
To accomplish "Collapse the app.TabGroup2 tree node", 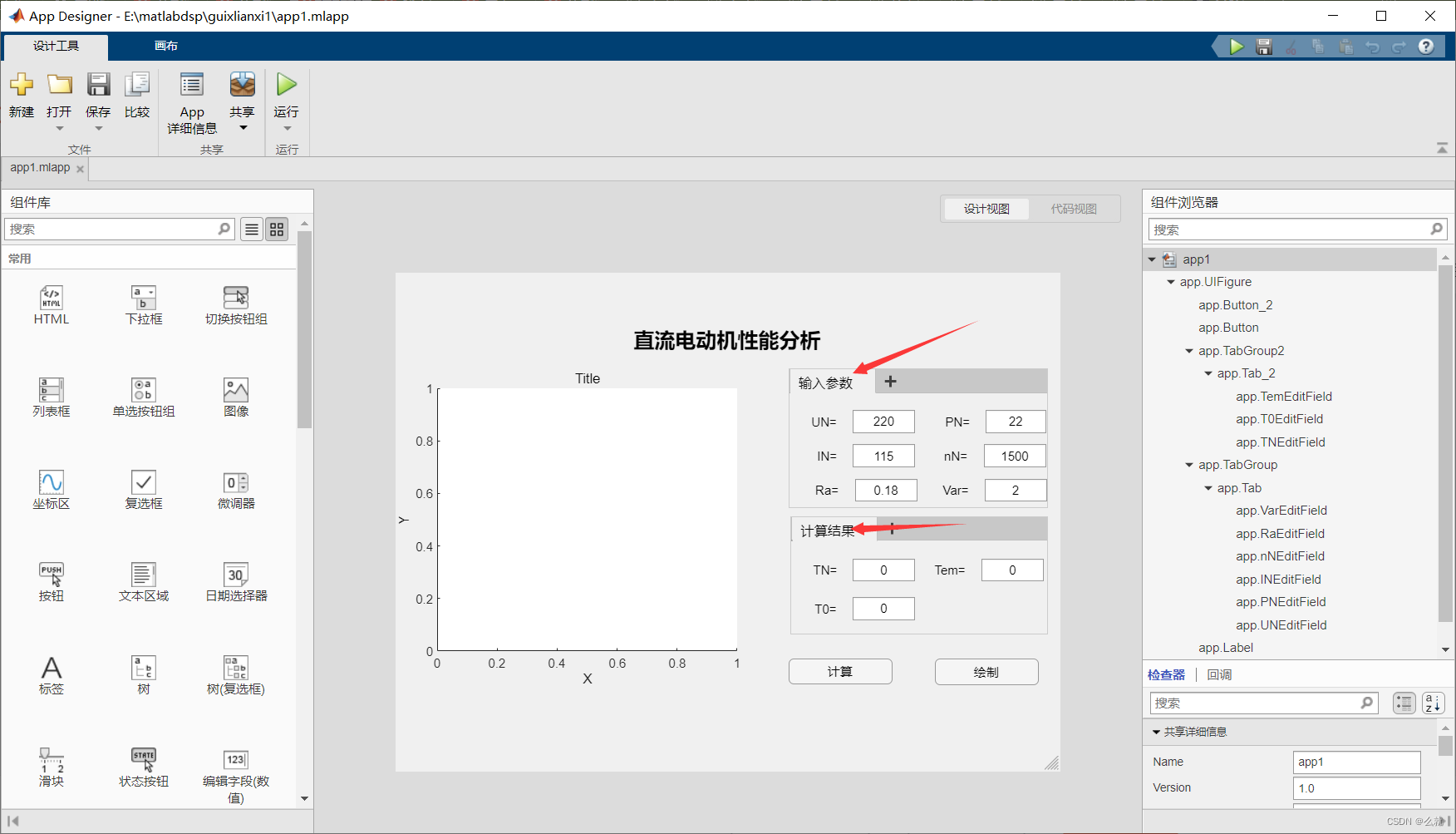I will pos(1188,350).
